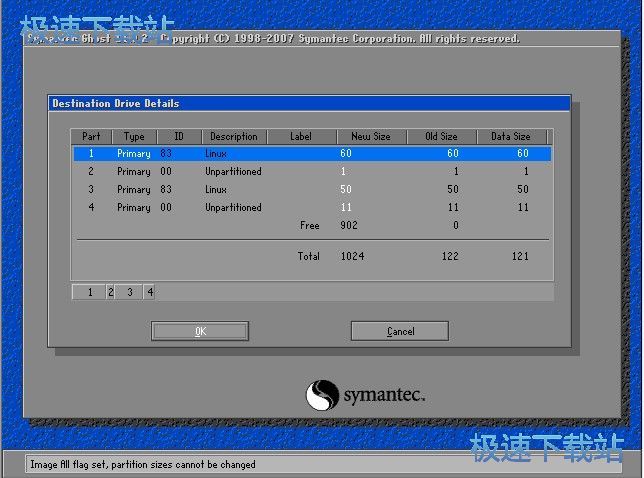This screenshot has width=644, height=478.
Task: Click New Size value 1 in row 2
Action: [x=343, y=171]
